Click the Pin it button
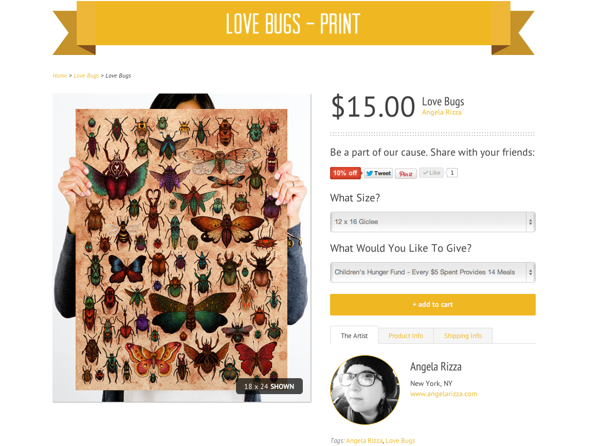The width and height of the screenshot is (600, 446). pyautogui.click(x=406, y=173)
